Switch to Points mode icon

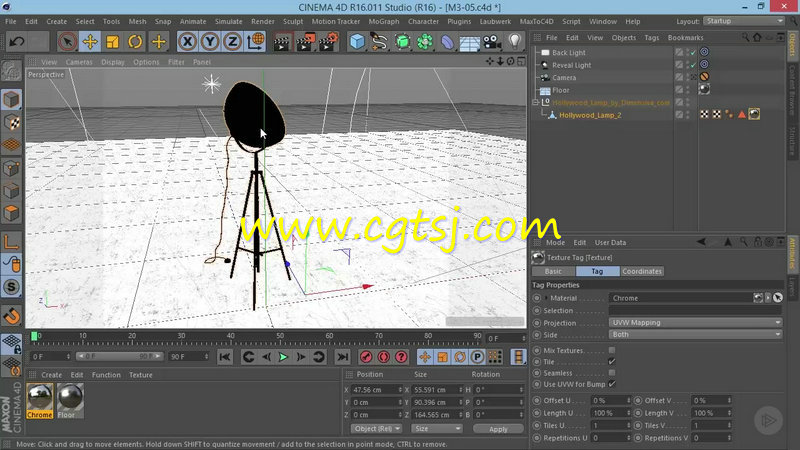[x=11, y=168]
